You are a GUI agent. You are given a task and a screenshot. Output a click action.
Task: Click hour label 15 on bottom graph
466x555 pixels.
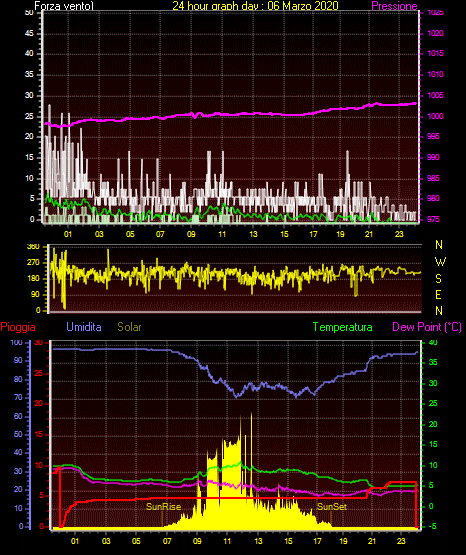[x=288, y=541]
